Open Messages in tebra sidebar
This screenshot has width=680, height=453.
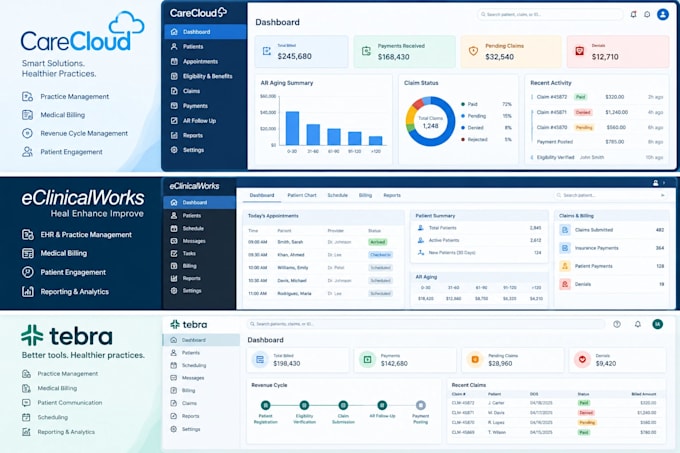(201, 378)
